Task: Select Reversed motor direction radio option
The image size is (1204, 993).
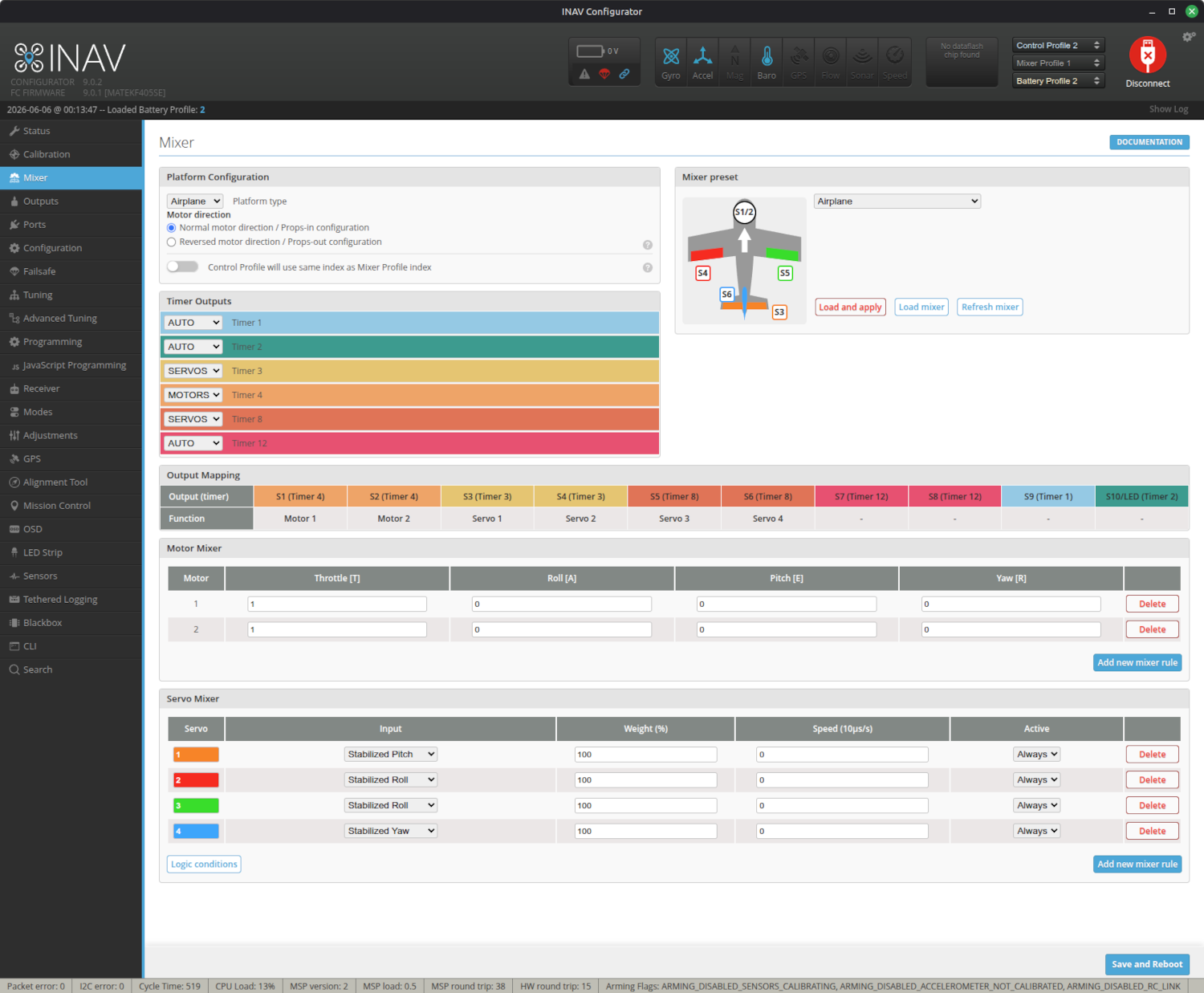Action: tap(171, 242)
